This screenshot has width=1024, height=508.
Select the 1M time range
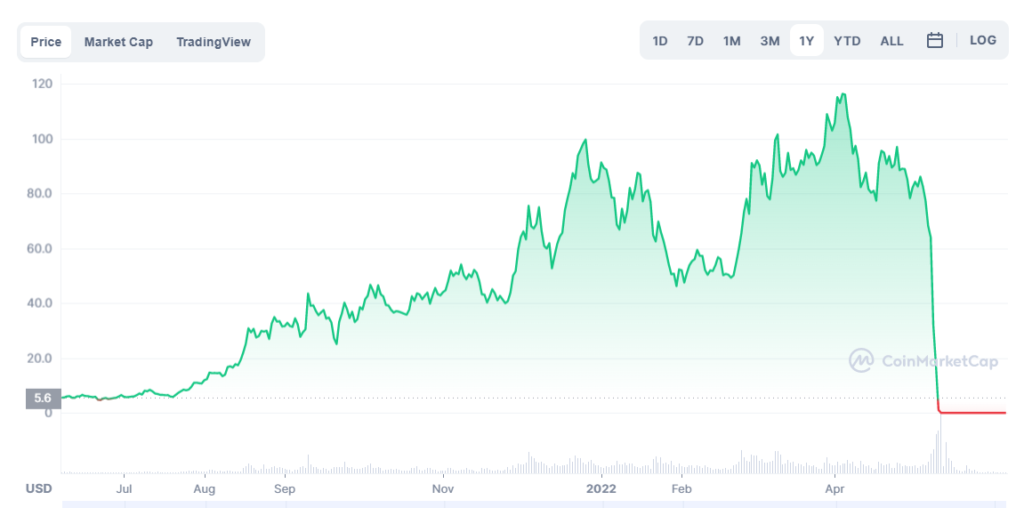click(x=731, y=40)
